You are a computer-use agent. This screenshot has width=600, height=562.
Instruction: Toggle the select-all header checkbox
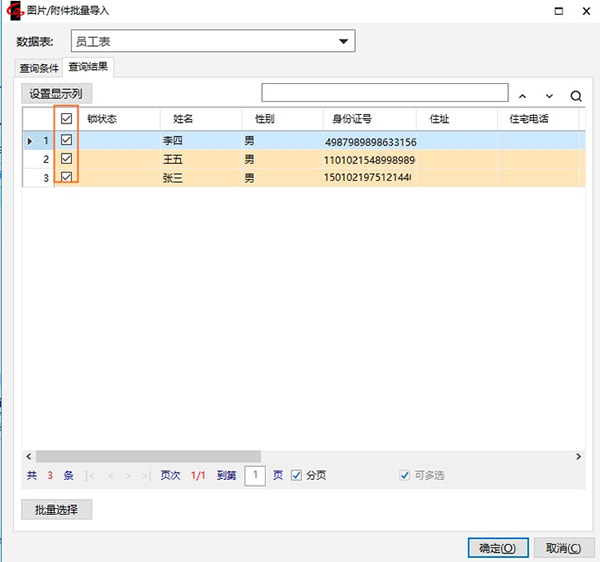pyautogui.click(x=67, y=118)
